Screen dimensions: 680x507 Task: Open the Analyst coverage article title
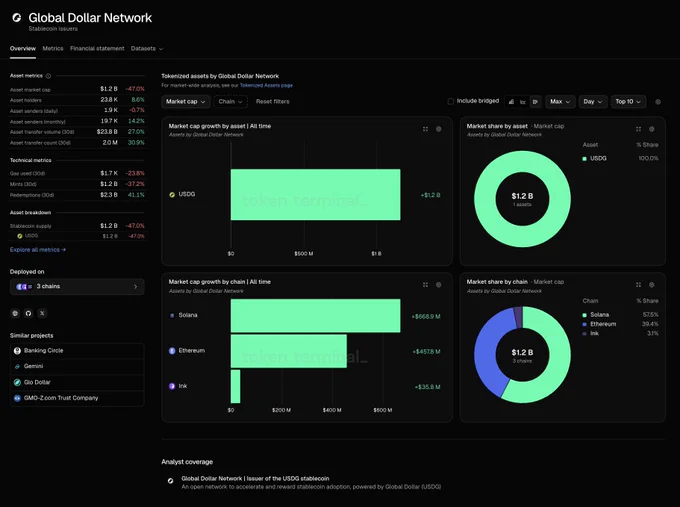coord(255,478)
